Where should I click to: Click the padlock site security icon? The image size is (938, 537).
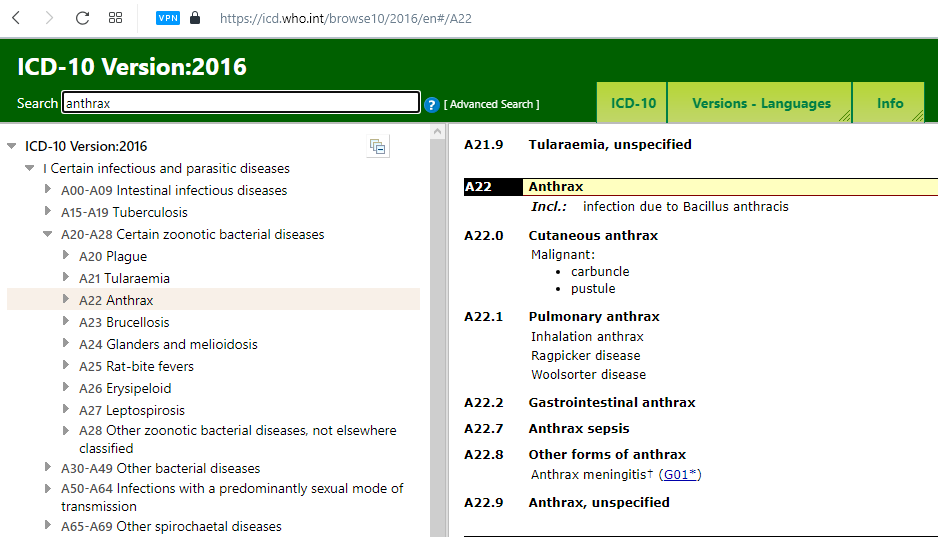[x=194, y=18]
